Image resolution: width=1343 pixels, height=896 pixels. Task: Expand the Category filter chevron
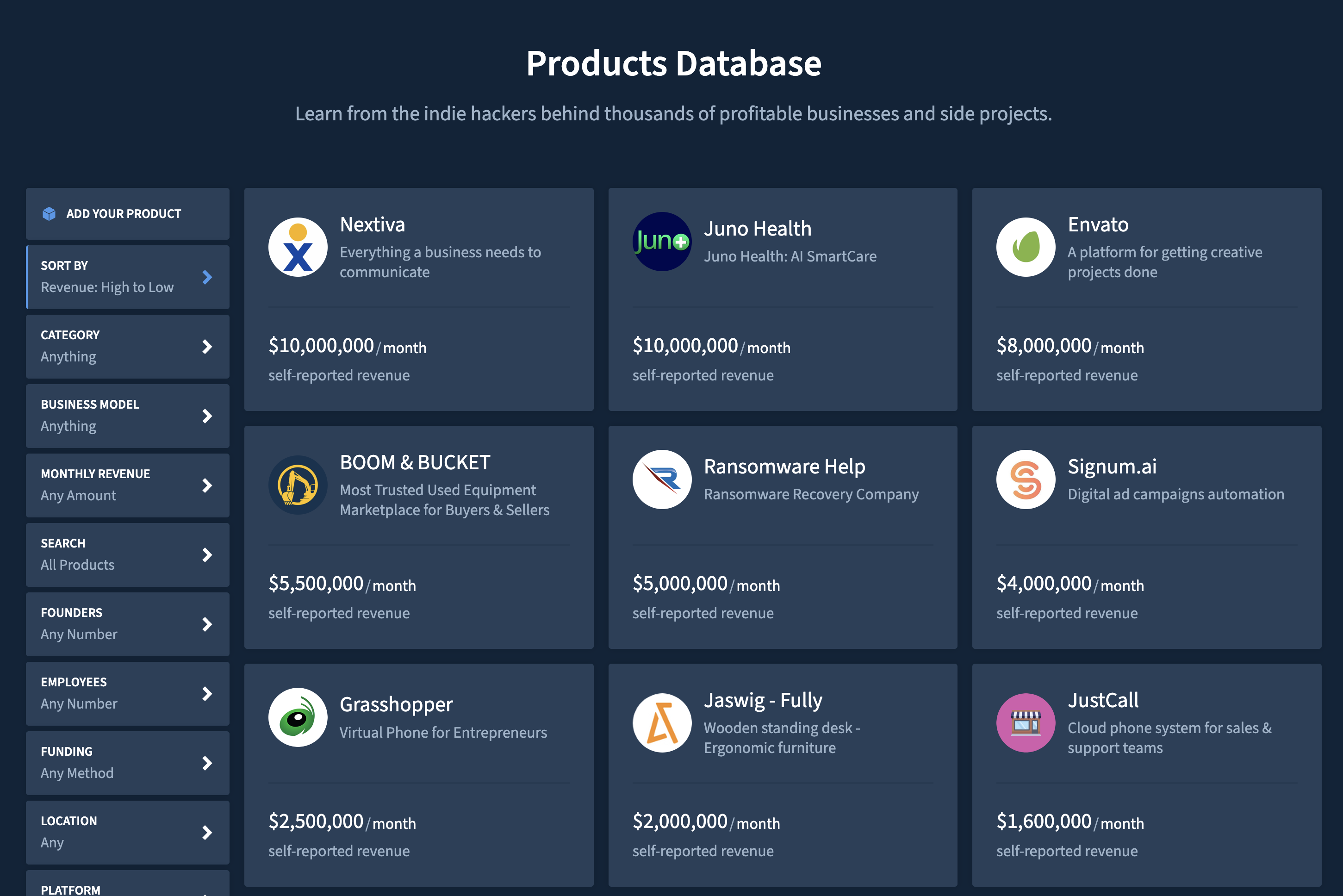pyautogui.click(x=207, y=347)
